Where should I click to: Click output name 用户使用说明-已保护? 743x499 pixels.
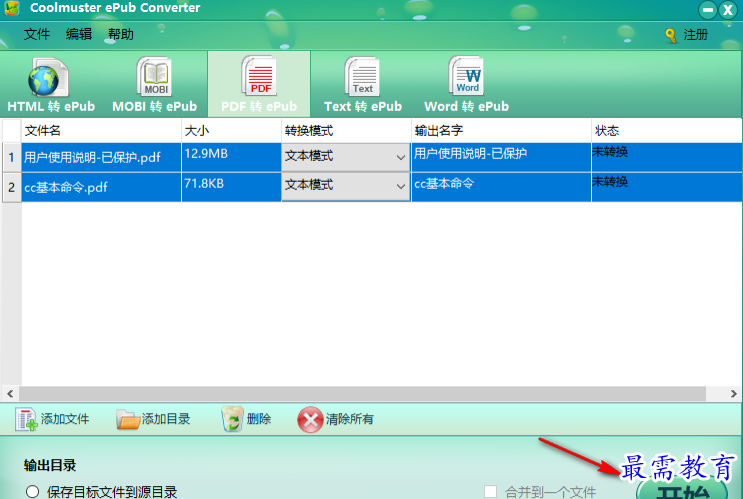coord(471,154)
